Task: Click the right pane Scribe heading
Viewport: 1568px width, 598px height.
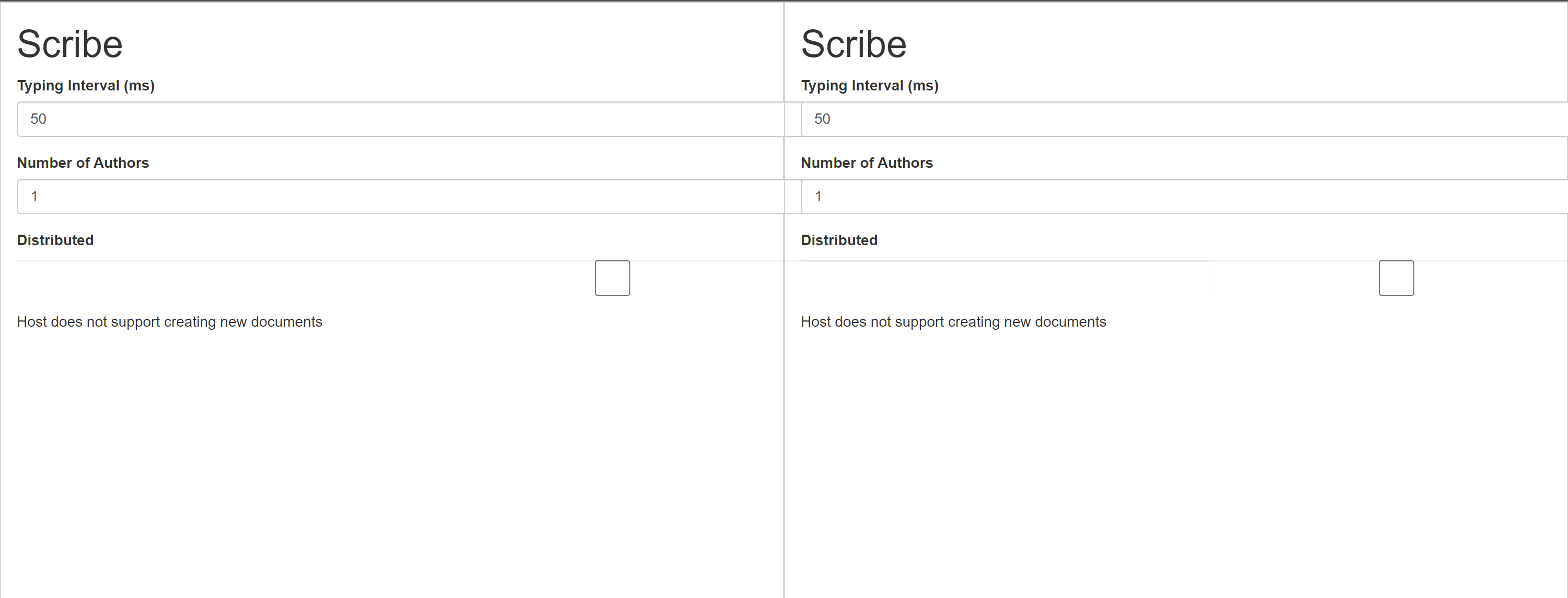Action: pos(854,44)
